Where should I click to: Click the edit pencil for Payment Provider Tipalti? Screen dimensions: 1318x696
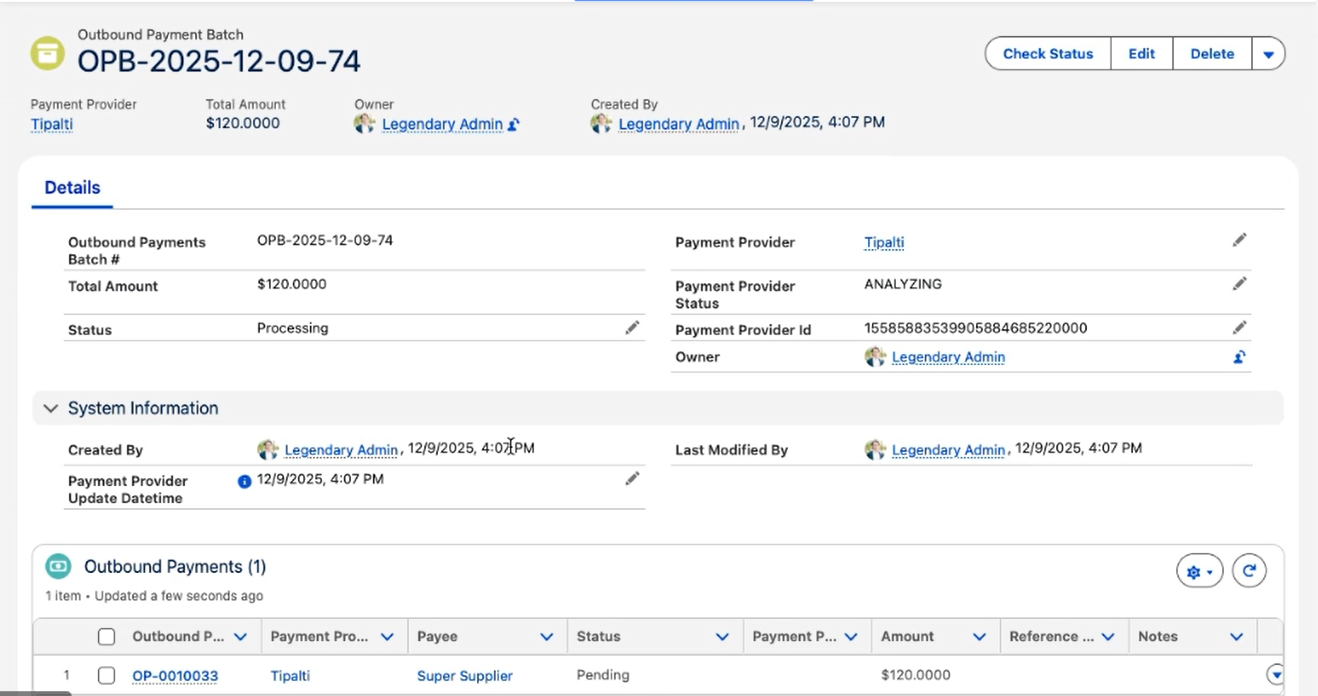tap(1239, 240)
